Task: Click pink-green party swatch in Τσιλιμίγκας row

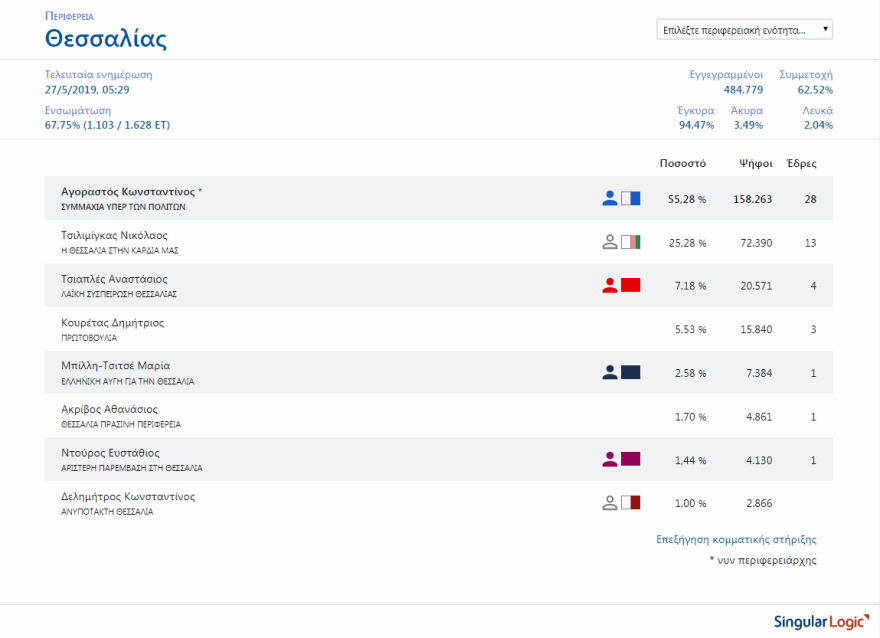Action: click(630, 242)
